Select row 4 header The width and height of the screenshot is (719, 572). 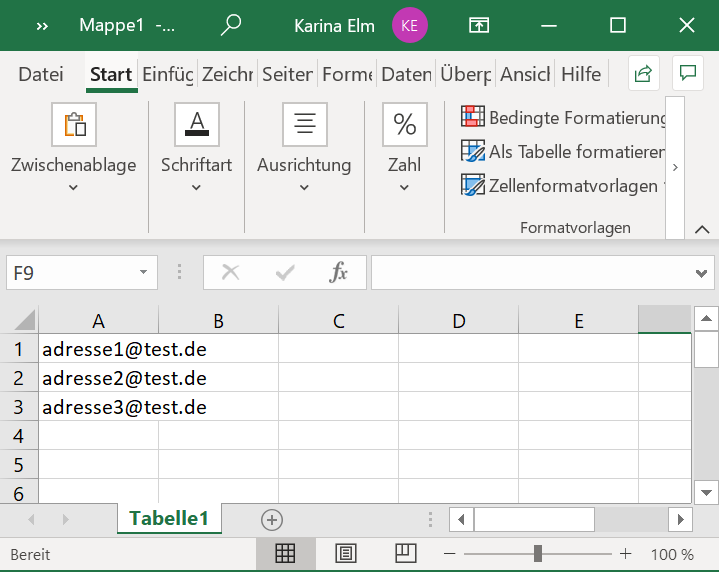19,435
